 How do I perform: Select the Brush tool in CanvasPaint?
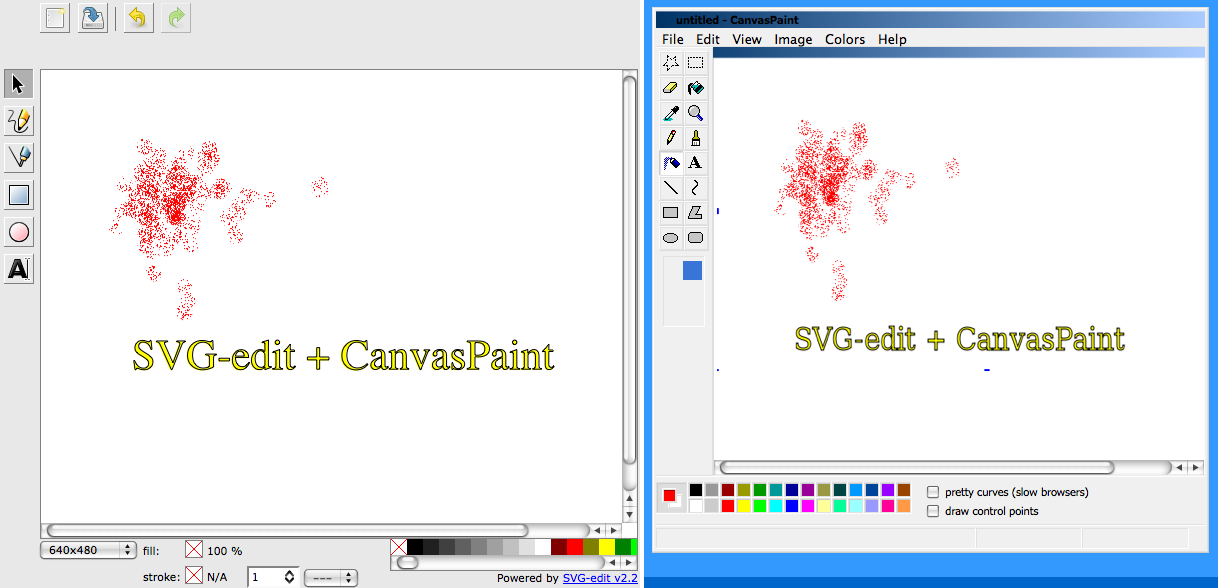tap(695, 137)
